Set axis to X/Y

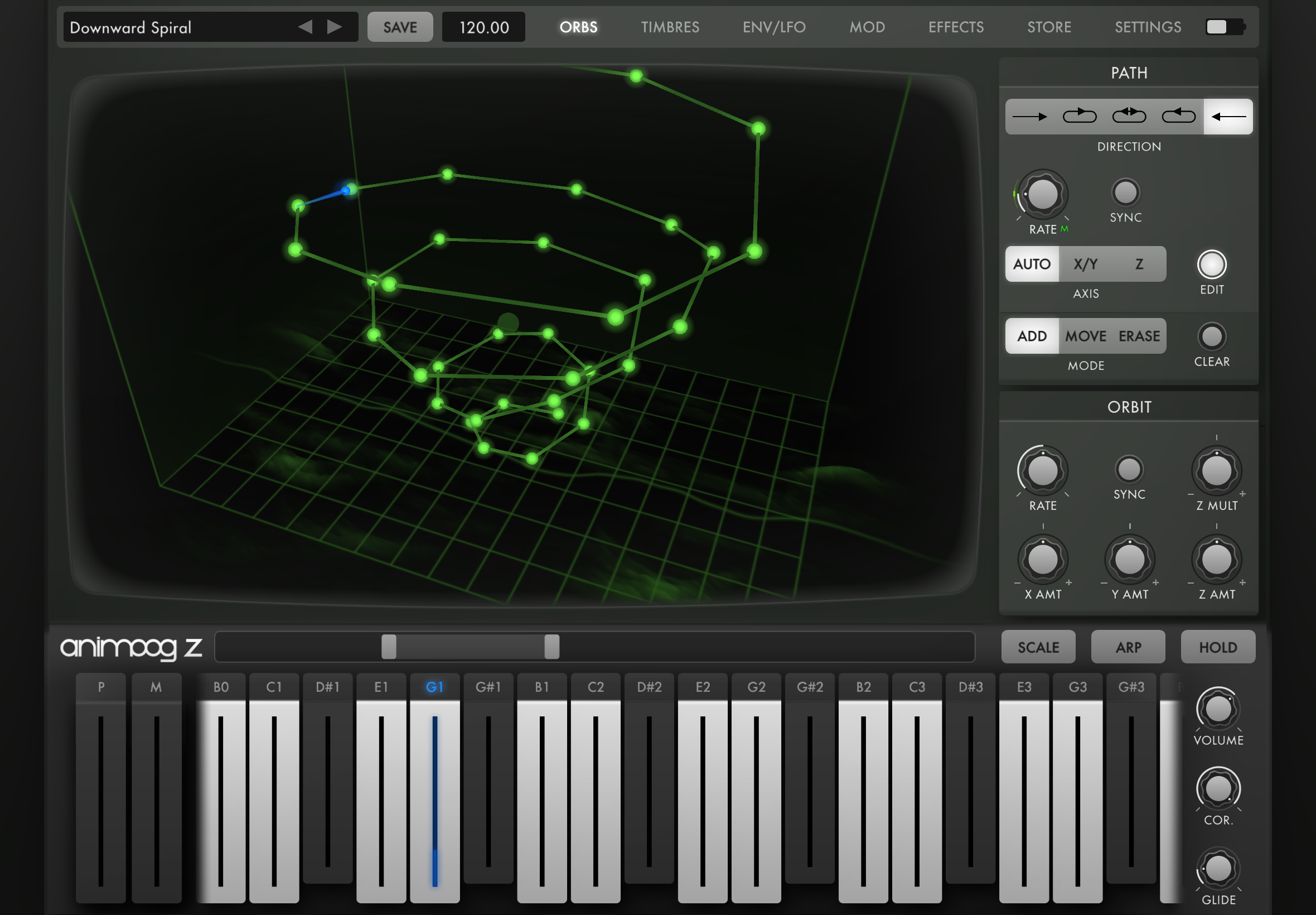point(1085,264)
